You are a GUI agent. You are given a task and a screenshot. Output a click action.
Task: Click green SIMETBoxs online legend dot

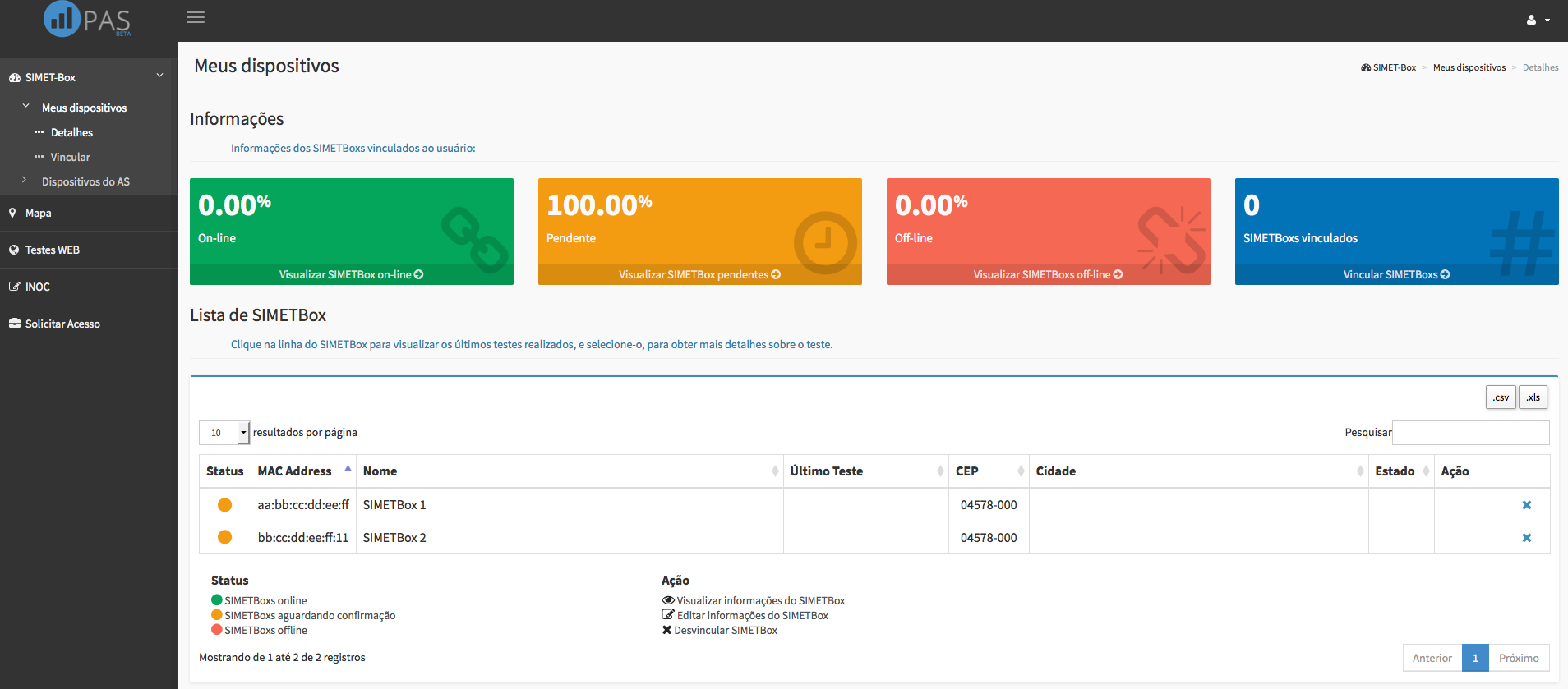coord(217,600)
